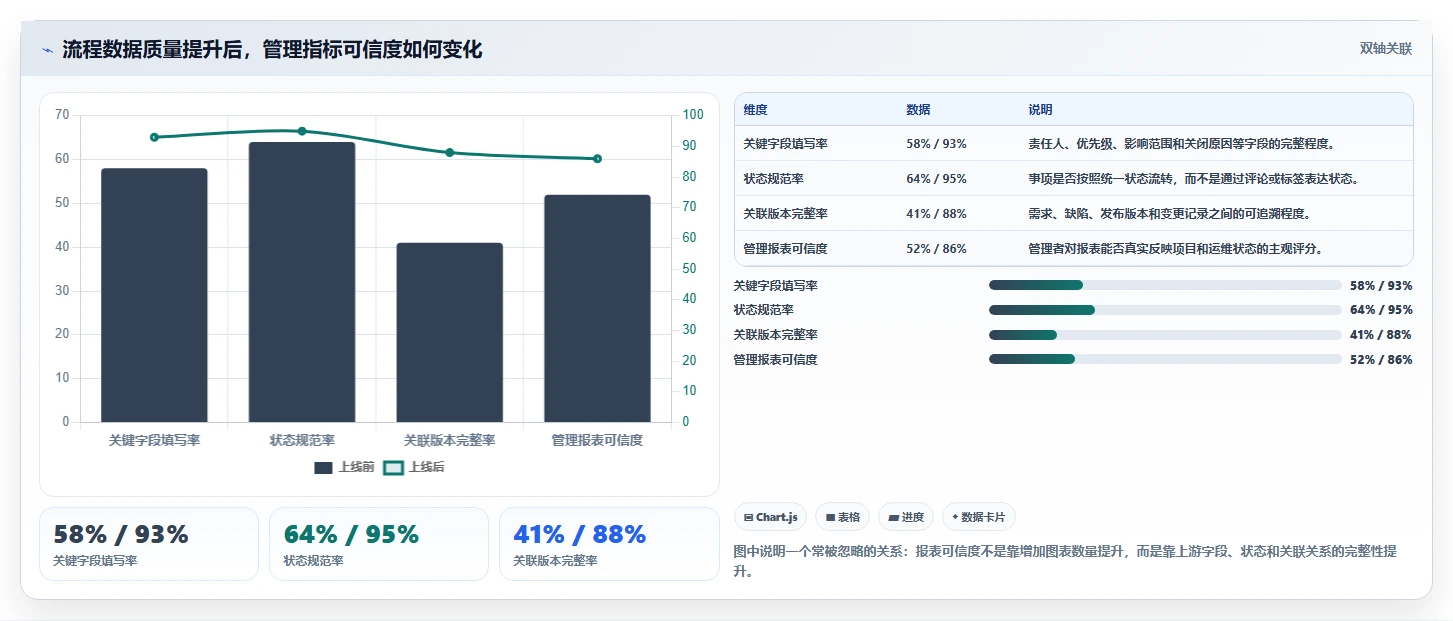1453x621 pixels.
Task: Click x-axis label 状态规范率
Action: click(x=302, y=440)
